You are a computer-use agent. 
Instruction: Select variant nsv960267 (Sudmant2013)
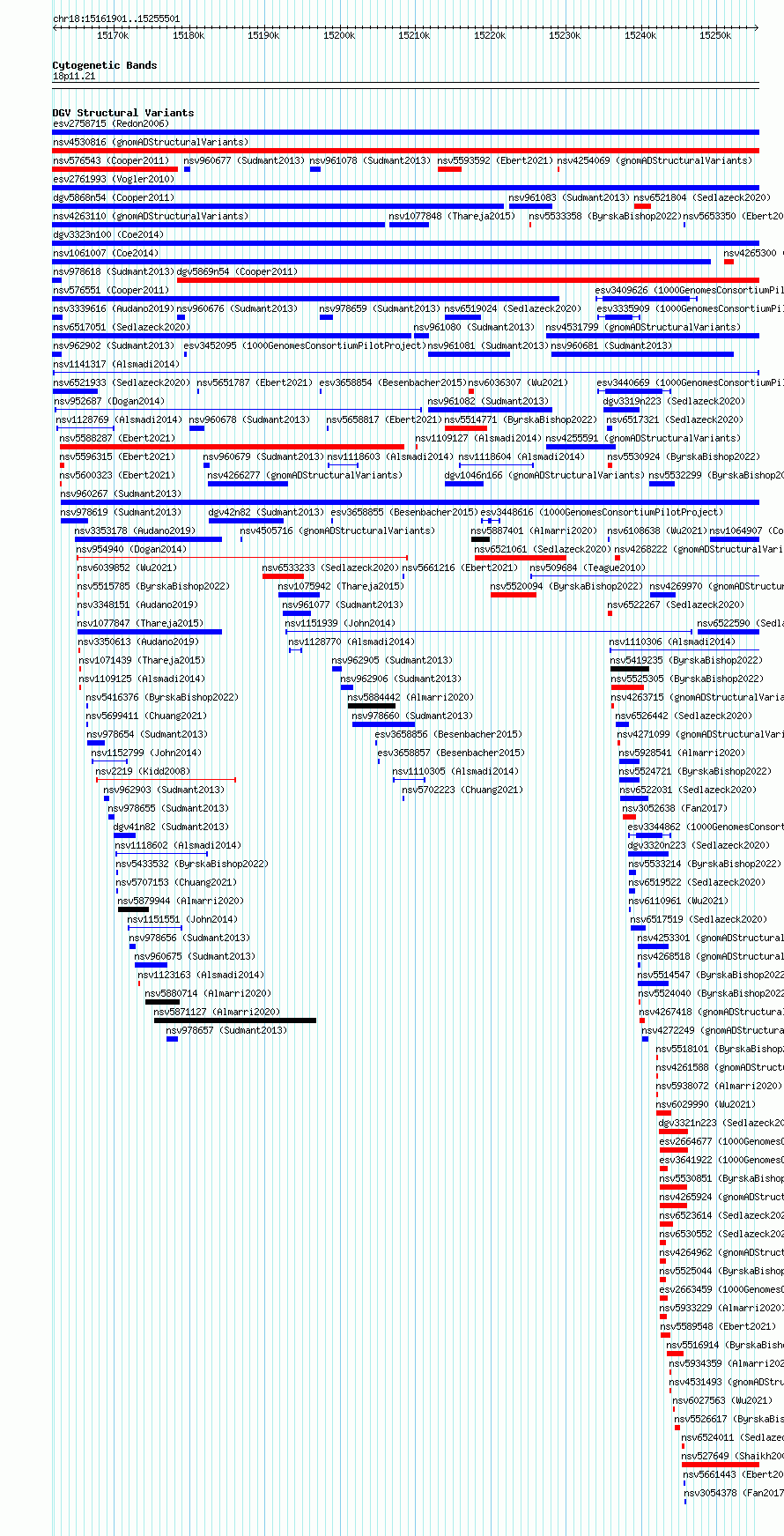121,493
